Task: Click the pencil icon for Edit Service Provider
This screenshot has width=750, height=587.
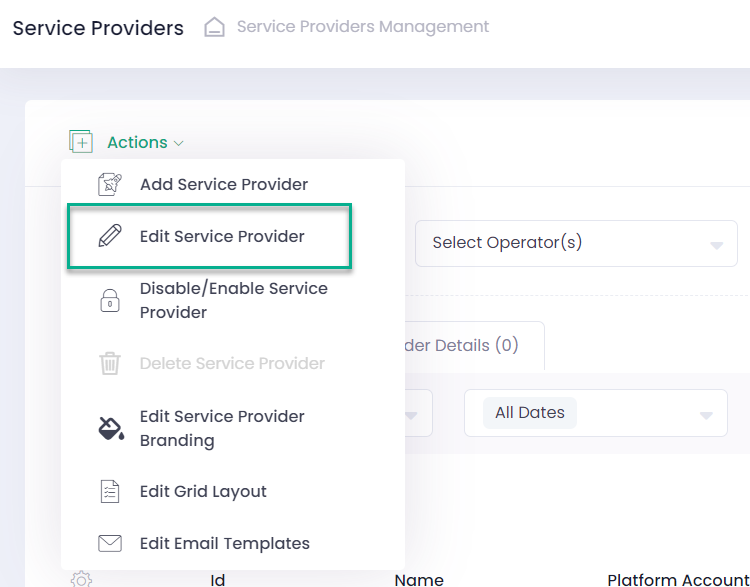Action: point(110,237)
